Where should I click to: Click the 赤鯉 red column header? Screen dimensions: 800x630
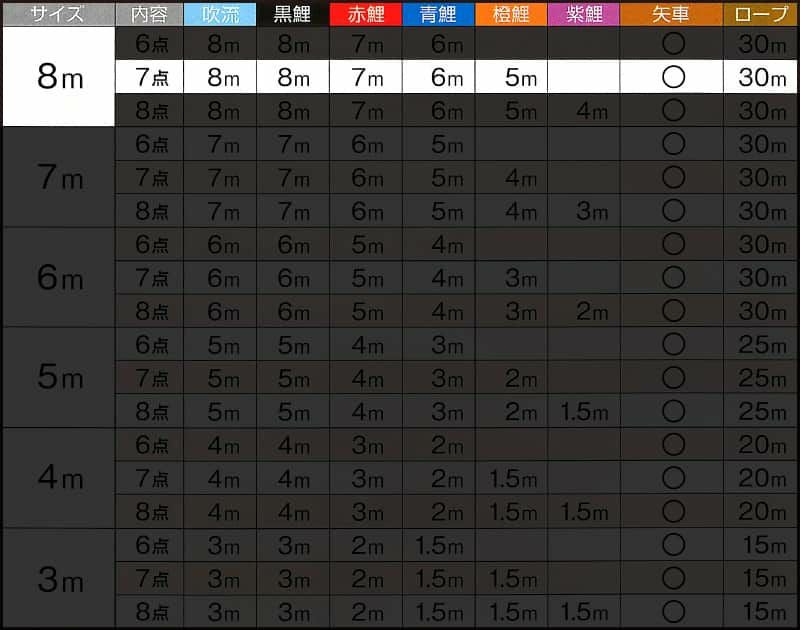pos(366,14)
